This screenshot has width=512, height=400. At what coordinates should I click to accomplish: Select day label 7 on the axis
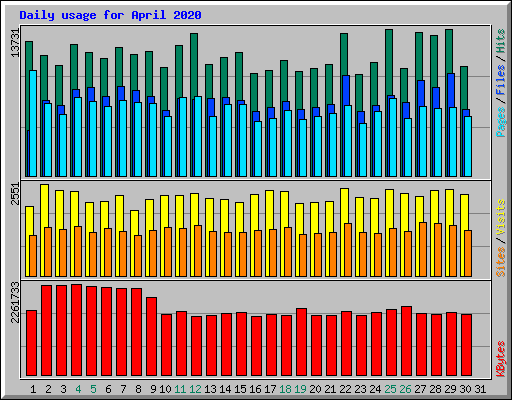click(x=123, y=389)
